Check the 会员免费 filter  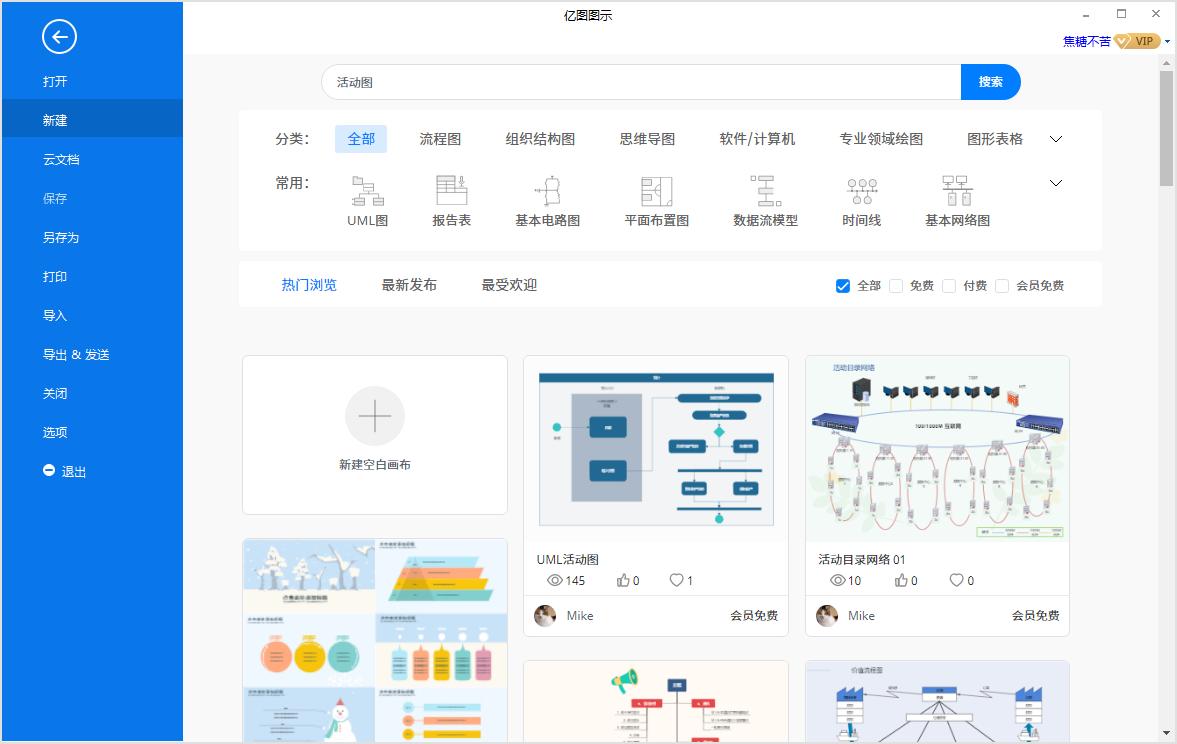[x=1002, y=285]
